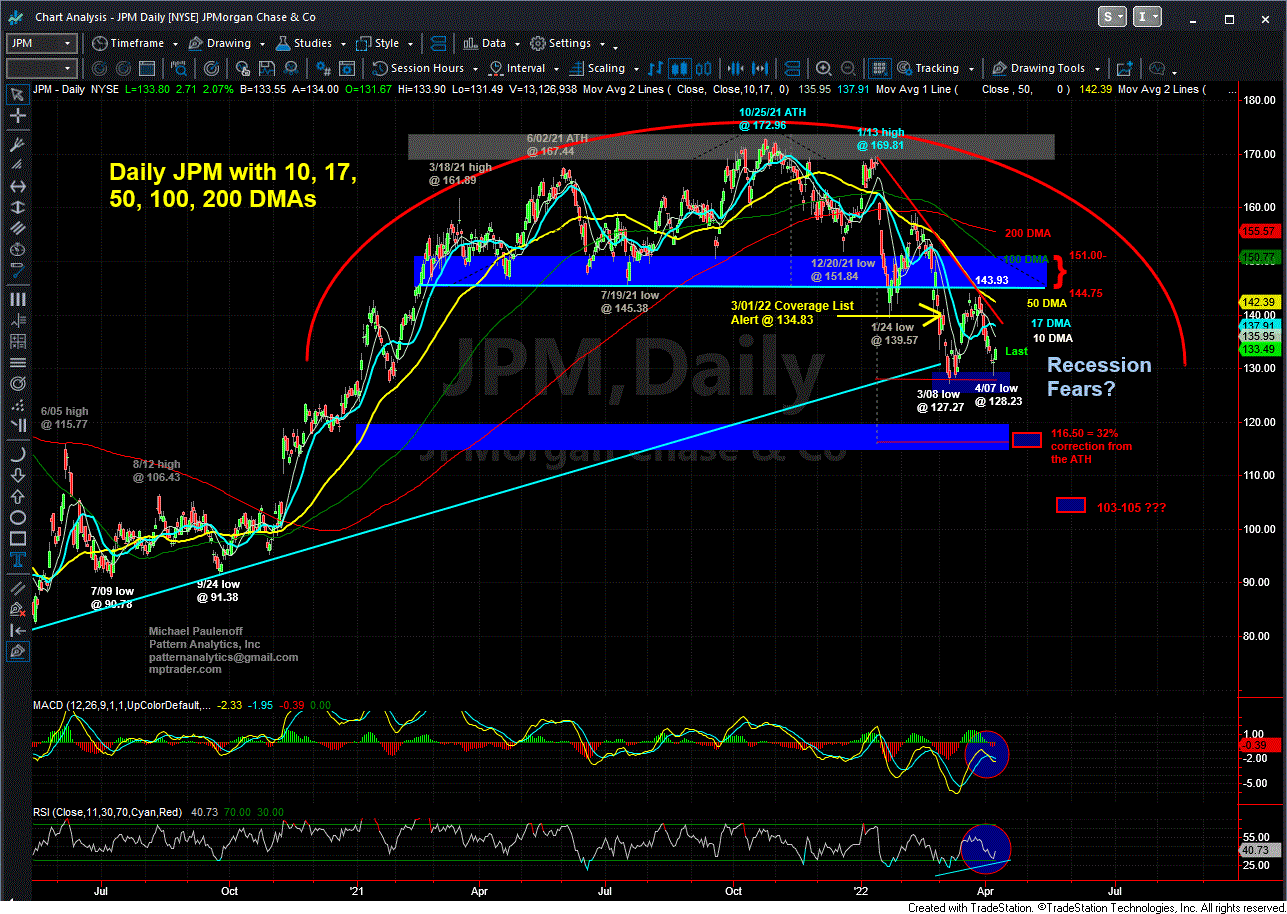Click the RSI indicator status label
The height and width of the screenshot is (914, 1287).
(x=110, y=811)
